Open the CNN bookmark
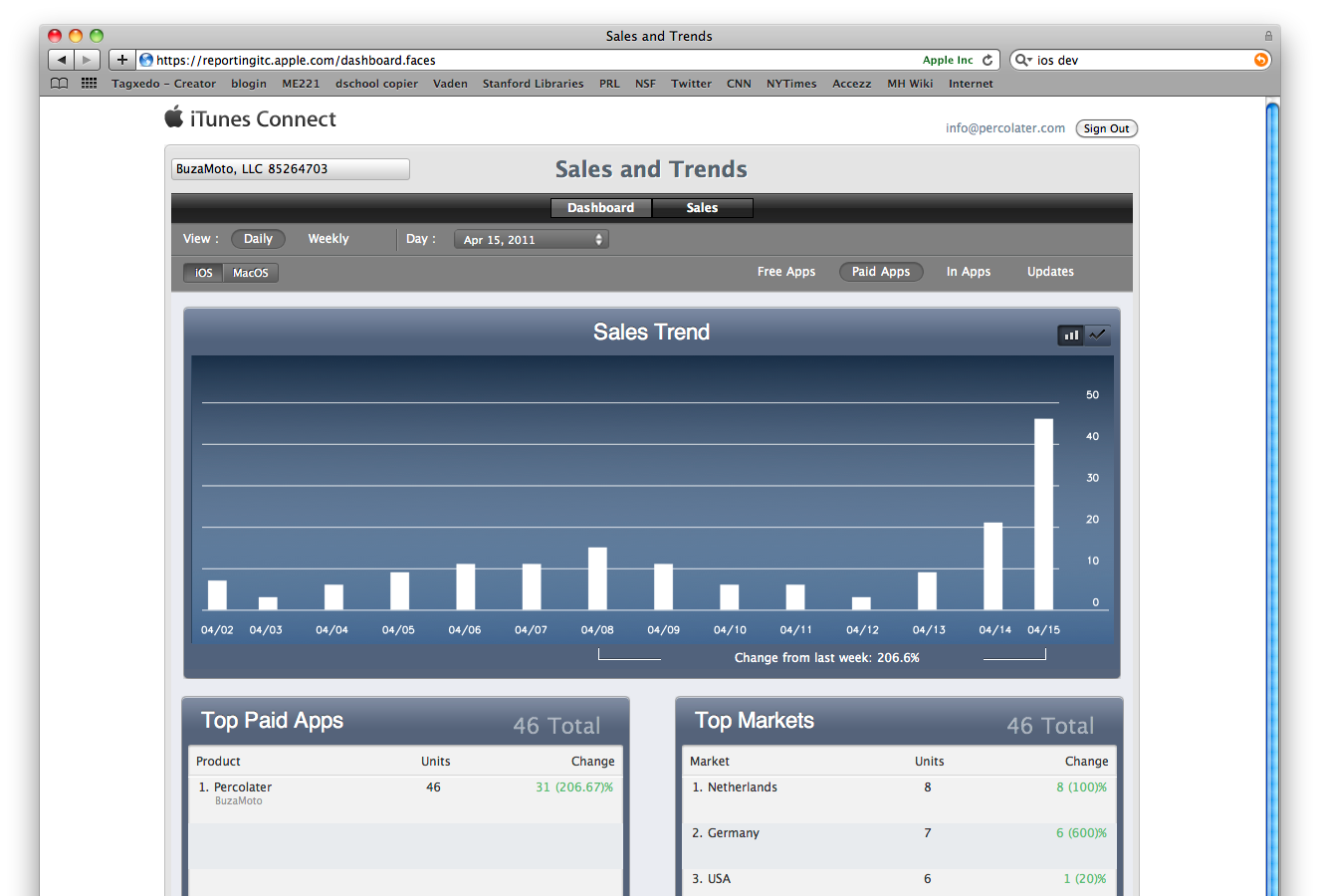The width and height of the screenshot is (1320, 896). pos(739,84)
